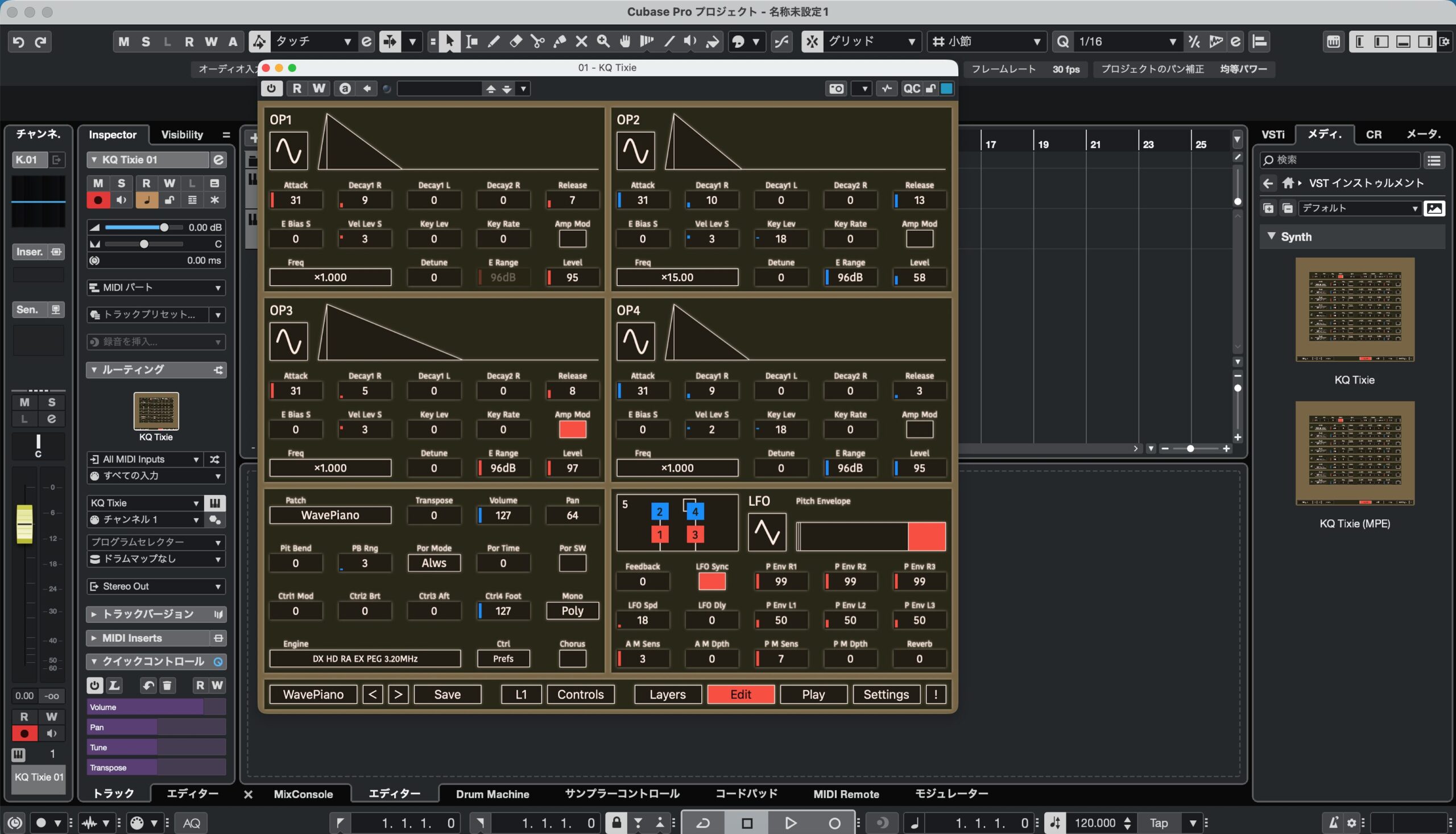Go to media browser home icon
The height and width of the screenshot is (834, 1456).
(1288, 183)
